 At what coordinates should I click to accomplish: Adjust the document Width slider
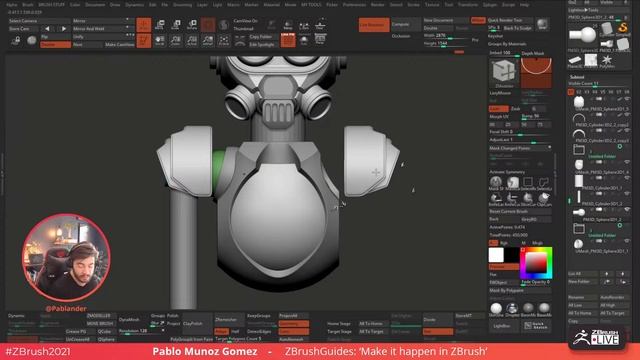[446, 36]
